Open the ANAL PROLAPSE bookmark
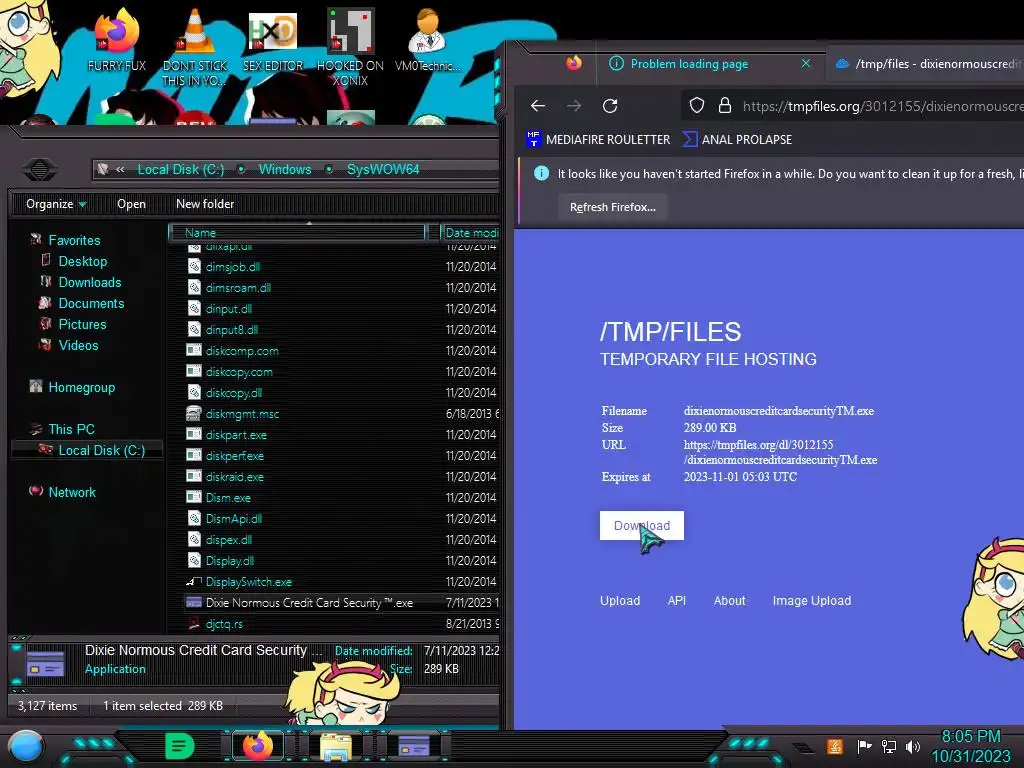Viewport: 1024px width, 768px height. click(x=737, y=139)
